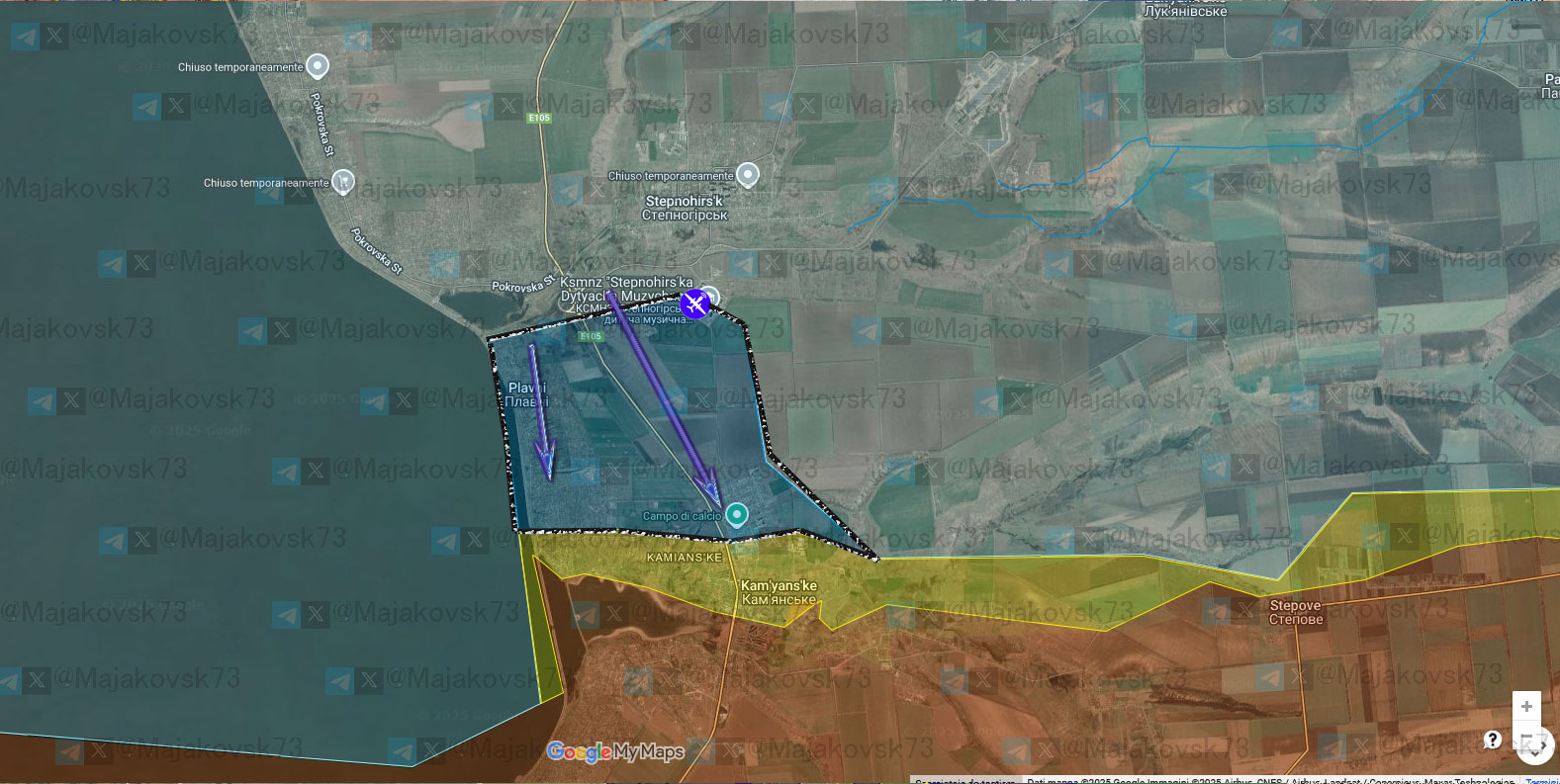Click the Plavni village label
Viewport: 1560px width, 784px height.
point(527,394)
